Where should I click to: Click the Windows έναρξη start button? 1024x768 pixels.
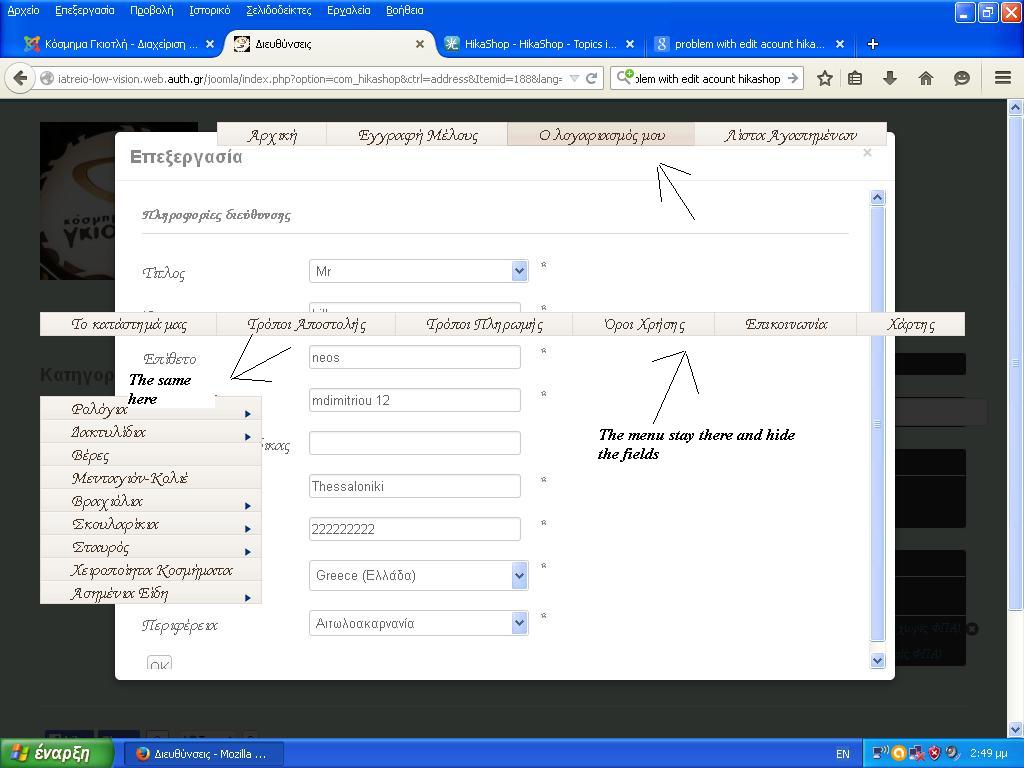tap(50, 754)
